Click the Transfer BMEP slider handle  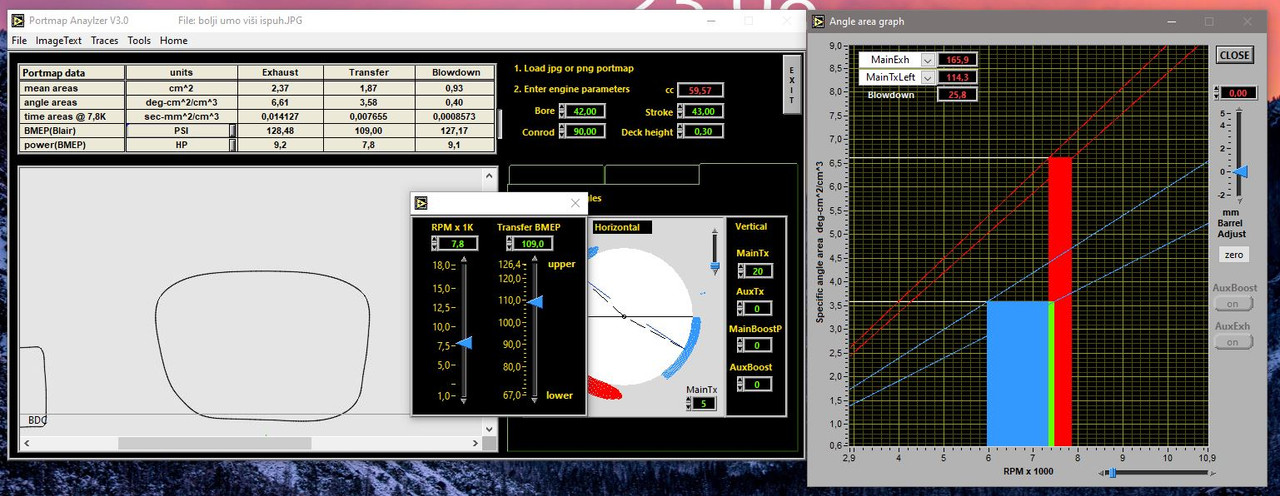536,301
